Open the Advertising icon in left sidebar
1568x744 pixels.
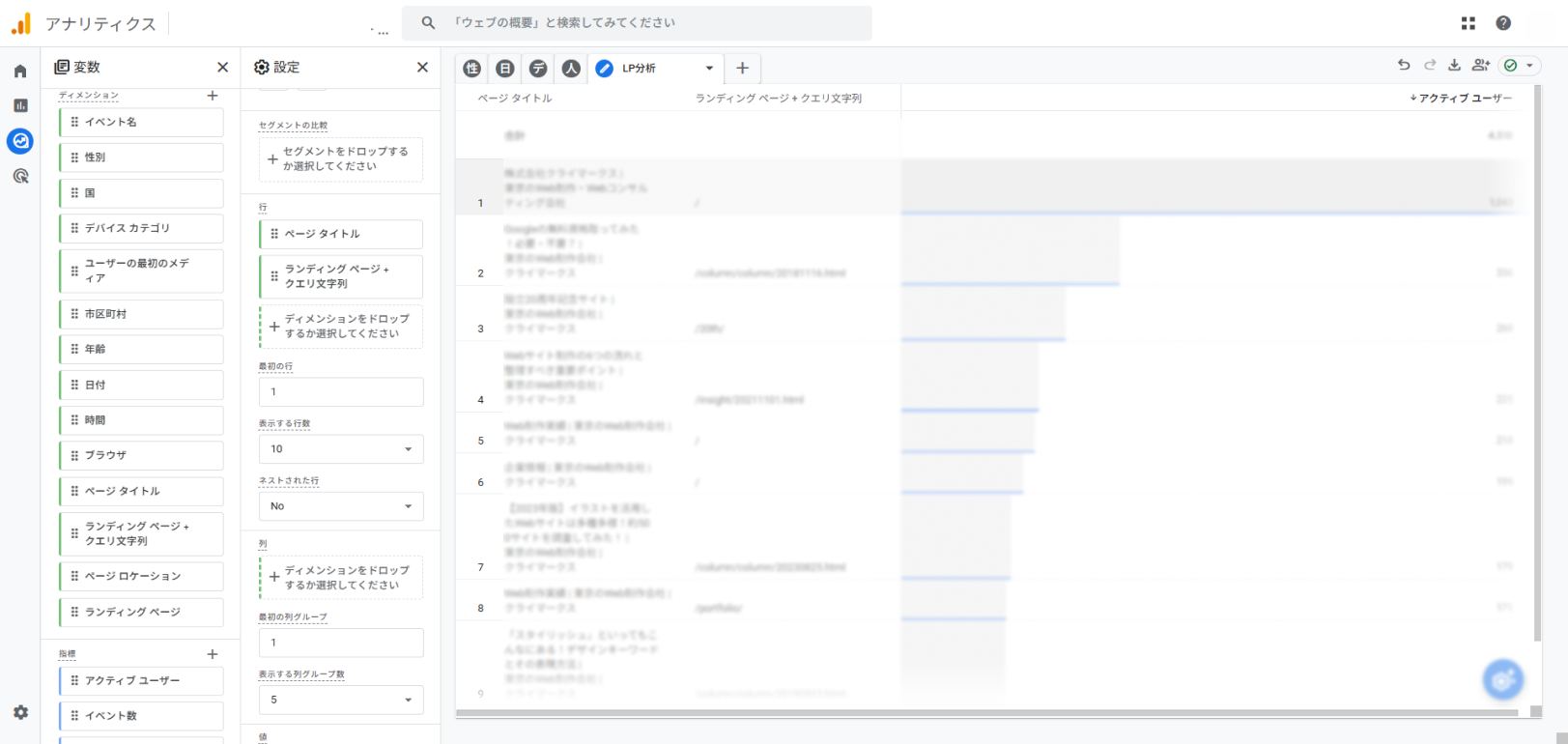point(20,176)
